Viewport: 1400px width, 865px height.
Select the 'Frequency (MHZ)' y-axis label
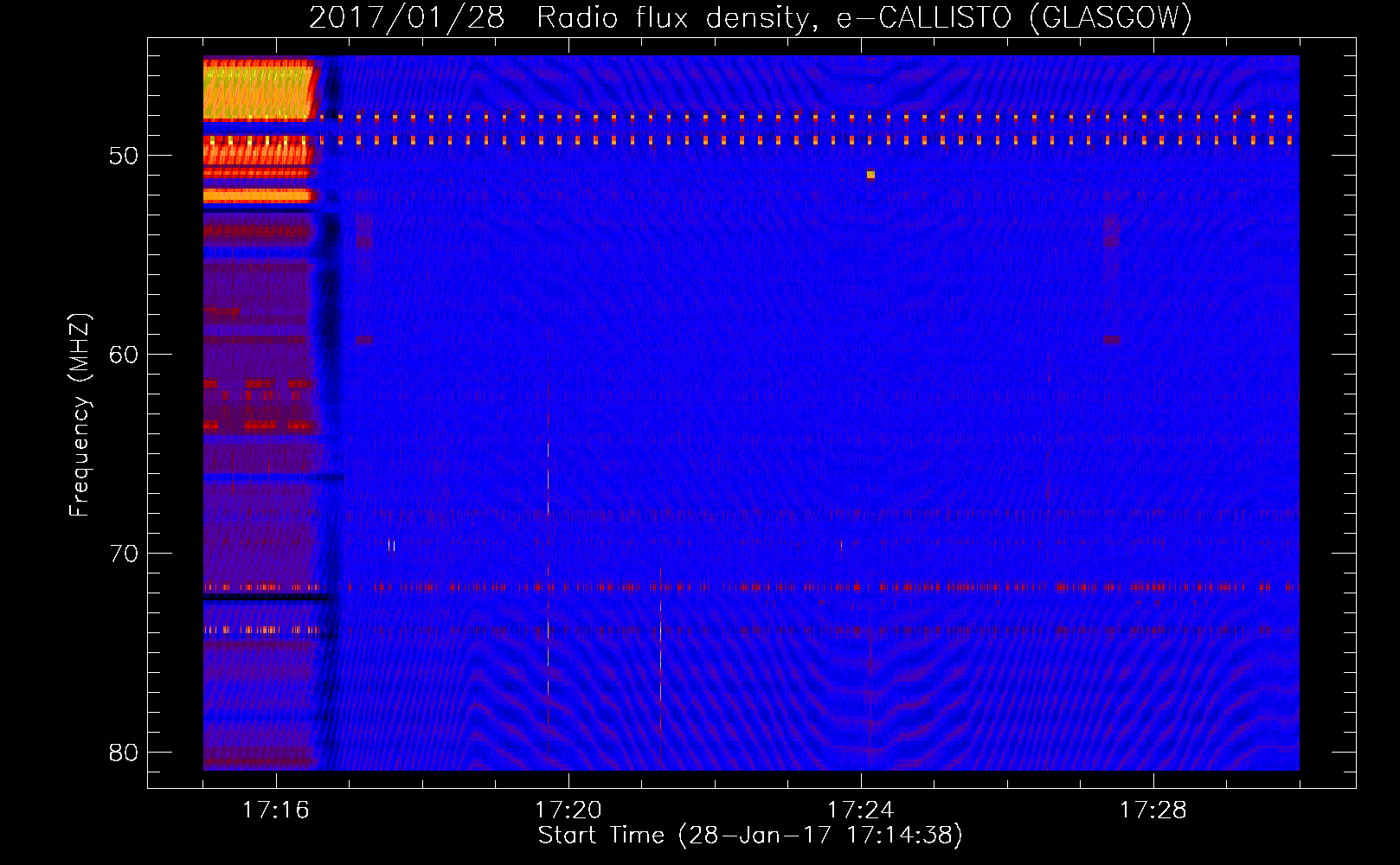[x=79, y=414]
